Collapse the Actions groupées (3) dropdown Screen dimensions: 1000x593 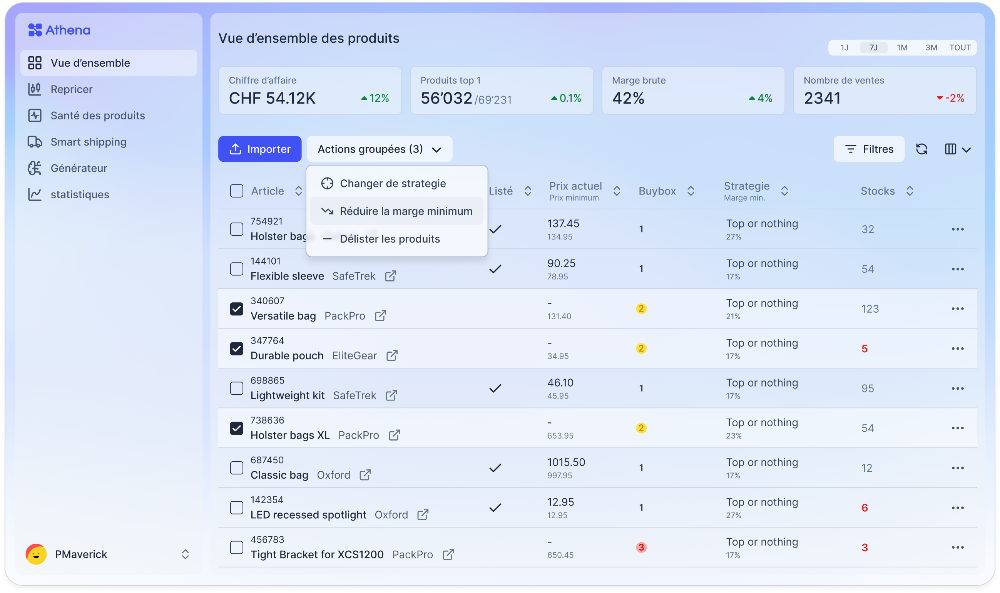(379, 149)
